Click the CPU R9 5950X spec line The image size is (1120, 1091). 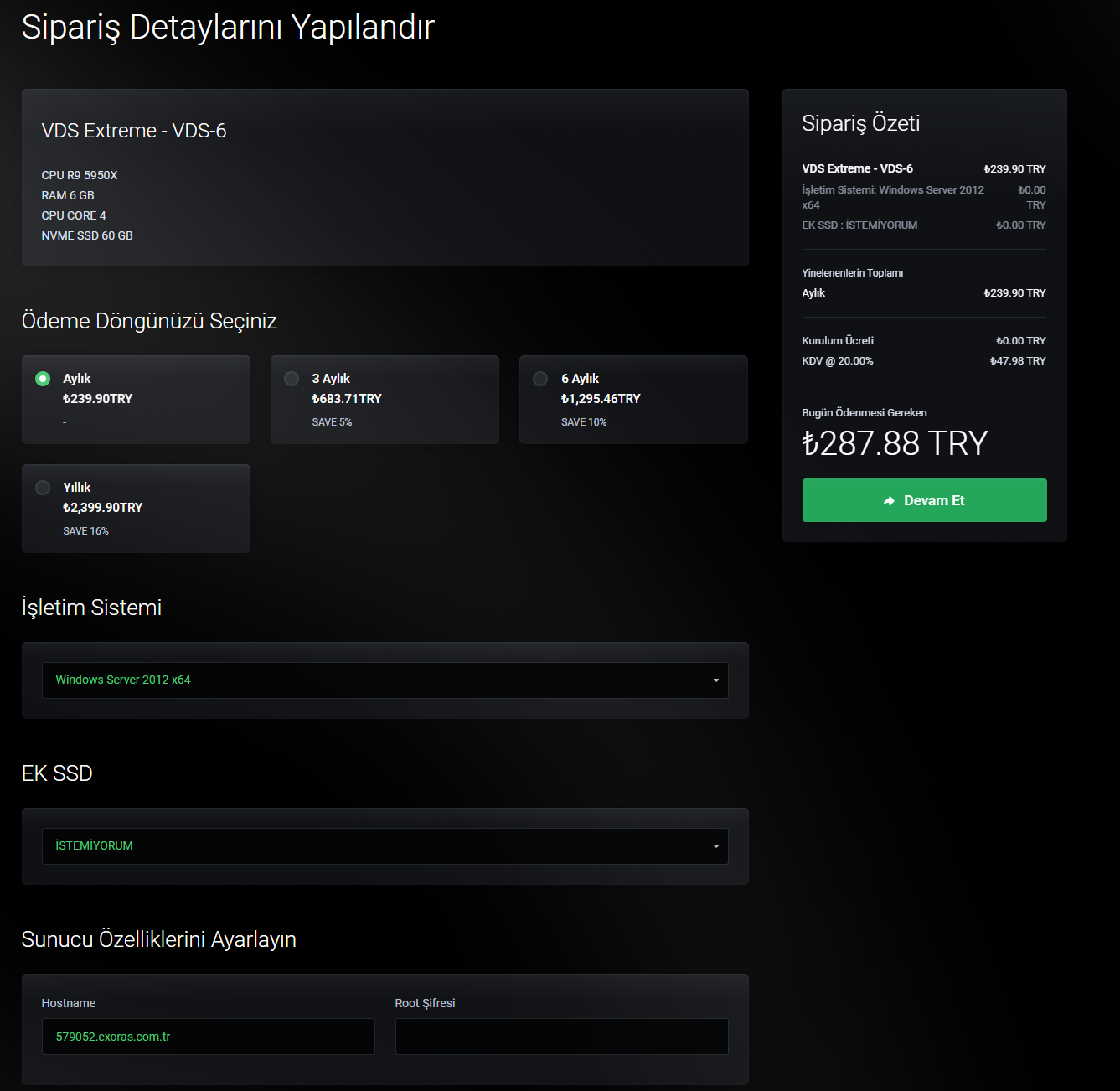(80, 175)
